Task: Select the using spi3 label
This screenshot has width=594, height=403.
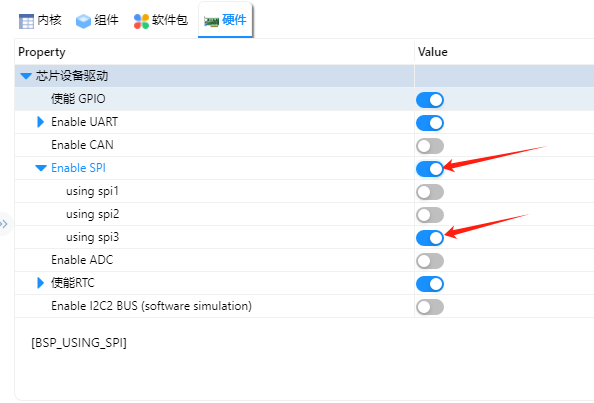Action: 92,237
